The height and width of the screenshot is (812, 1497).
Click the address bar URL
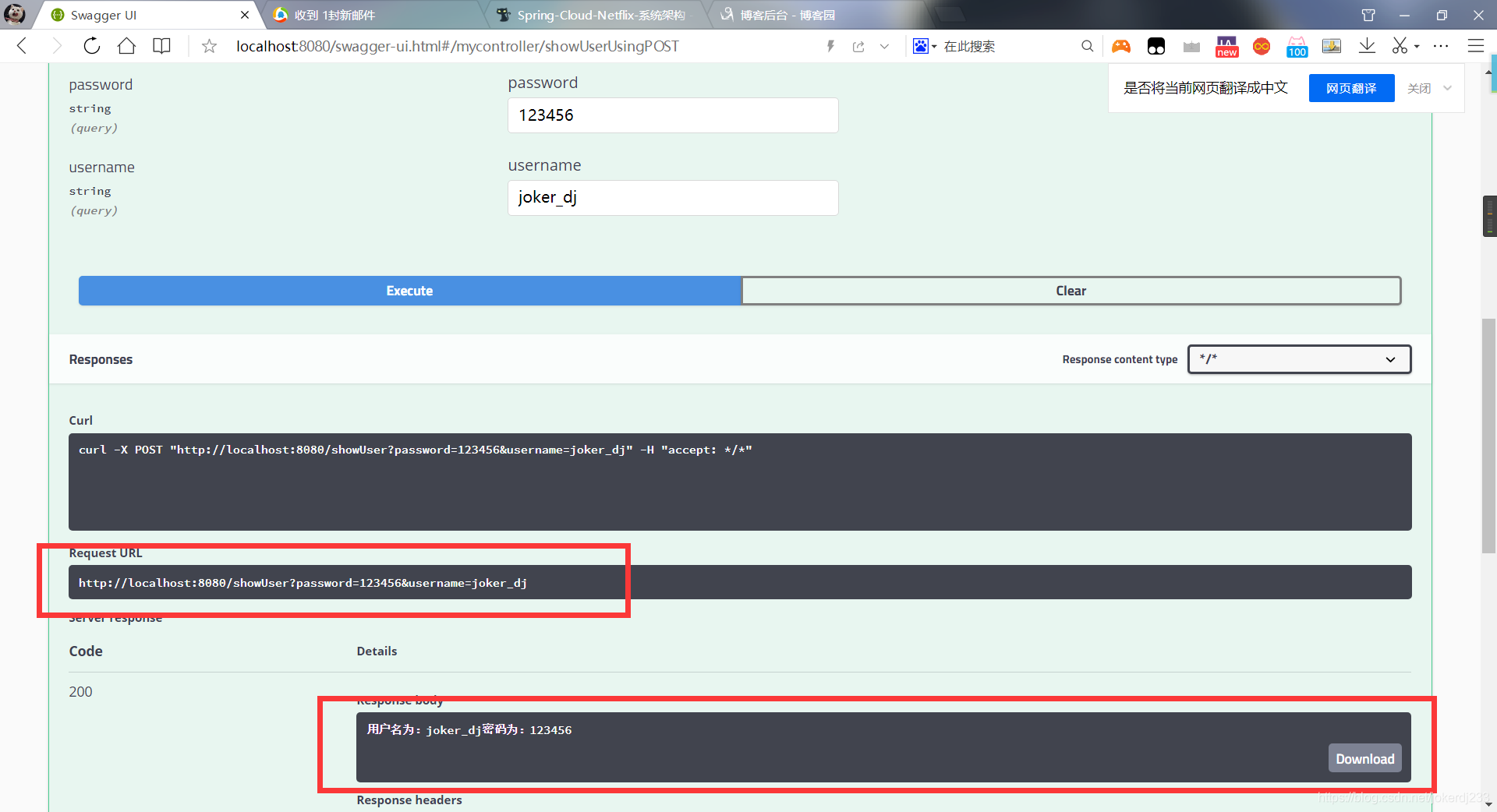[x=458, y=46]
